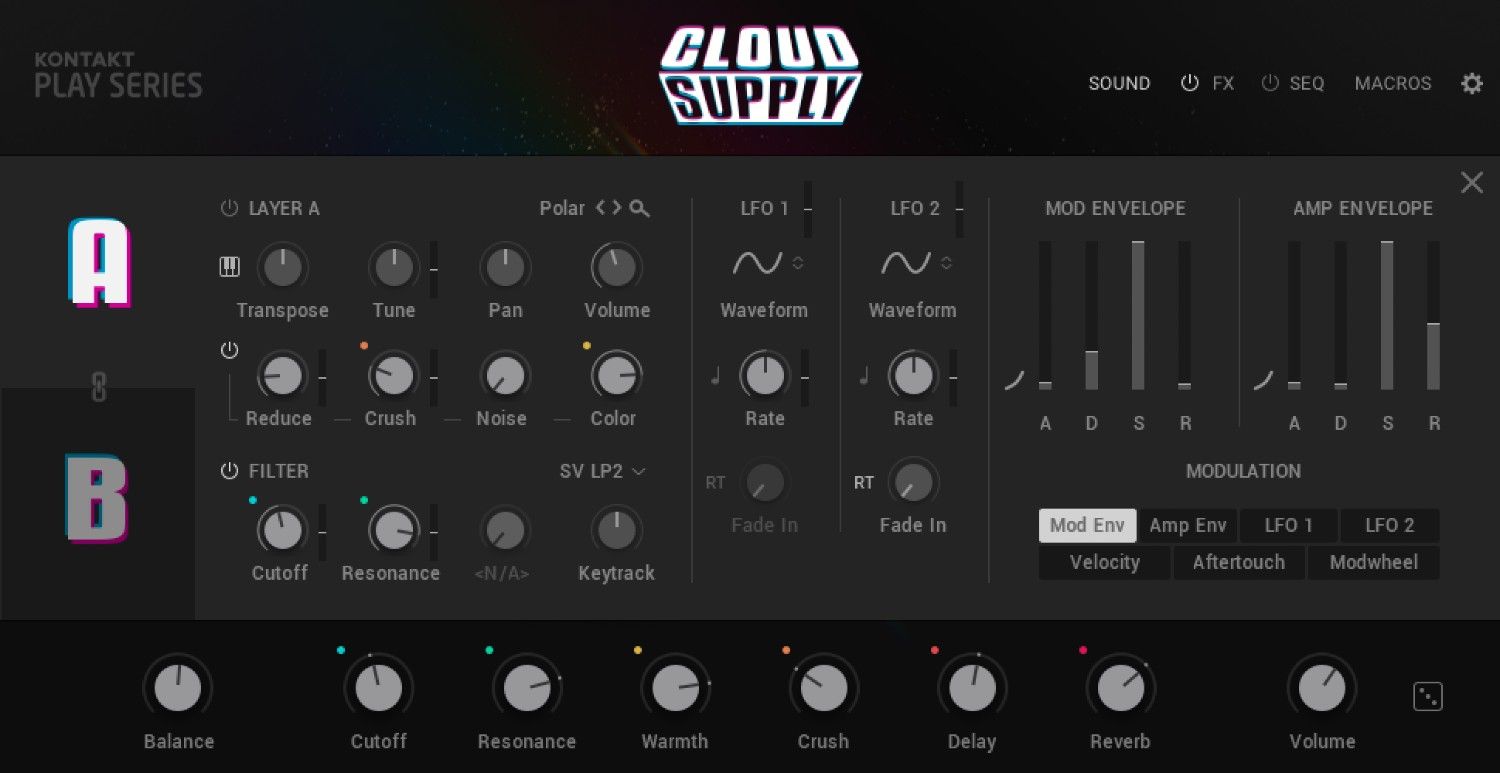The height and width of the screenshot is (773, 1500).
Task: Select Aftertouch as modulation source
Action: pyautogui.click(x=1238, y=562)
